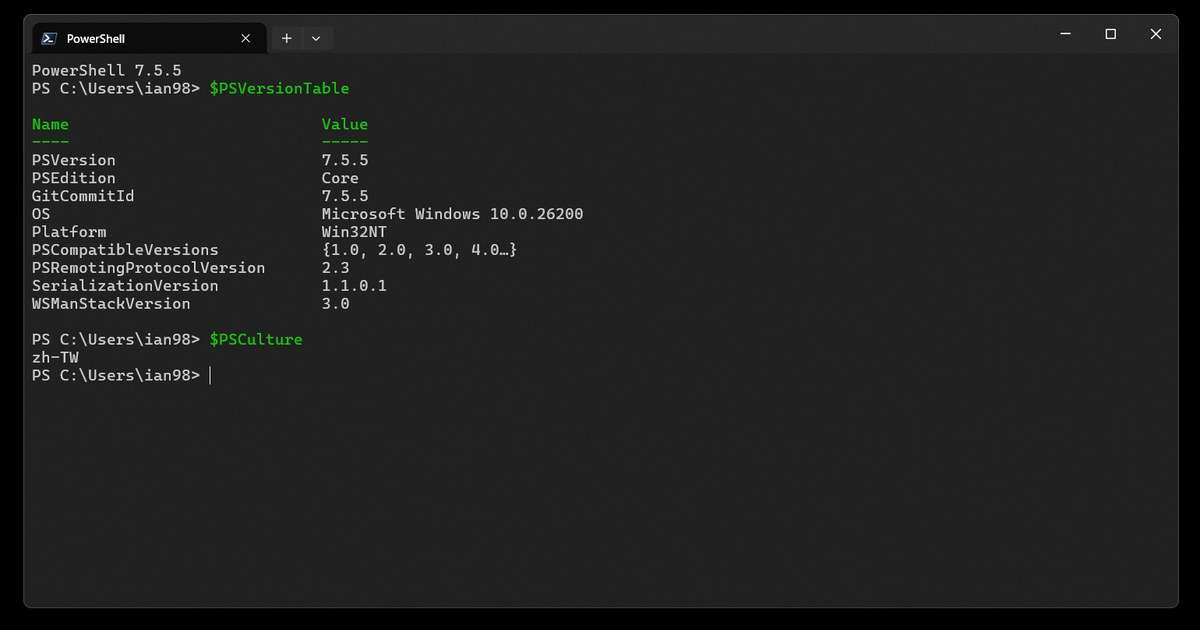Click the $PSCulture command text
This screenshot has height=630, width=1200.
click(255, 339)
